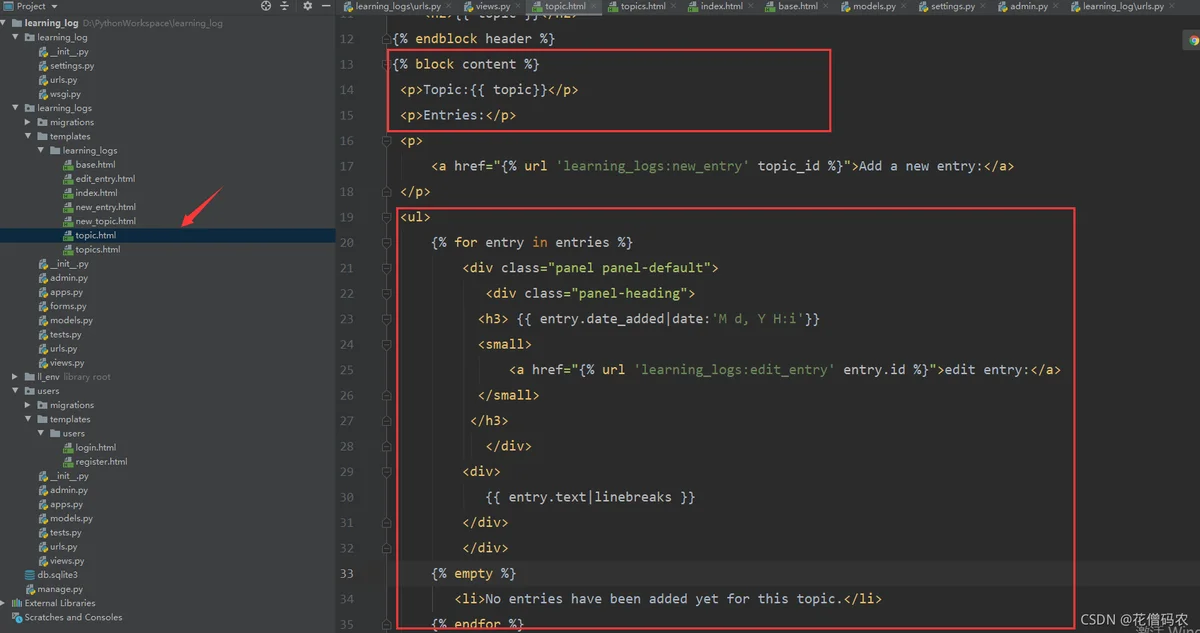Select new_topic.html in the project tree
Screen dimensions: 1200x633
coord(105,221)
